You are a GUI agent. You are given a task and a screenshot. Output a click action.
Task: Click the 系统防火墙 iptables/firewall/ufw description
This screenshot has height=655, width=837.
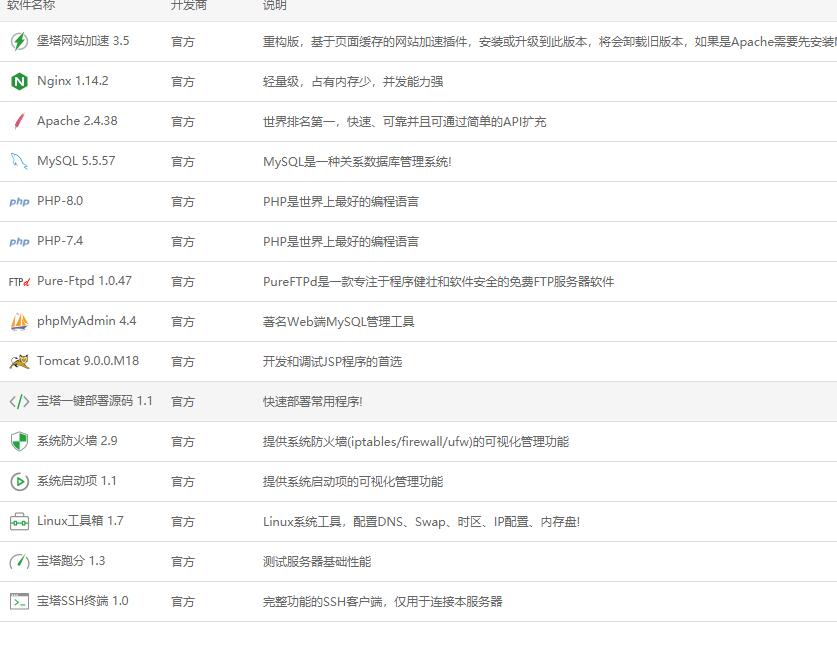click(416, 442)
